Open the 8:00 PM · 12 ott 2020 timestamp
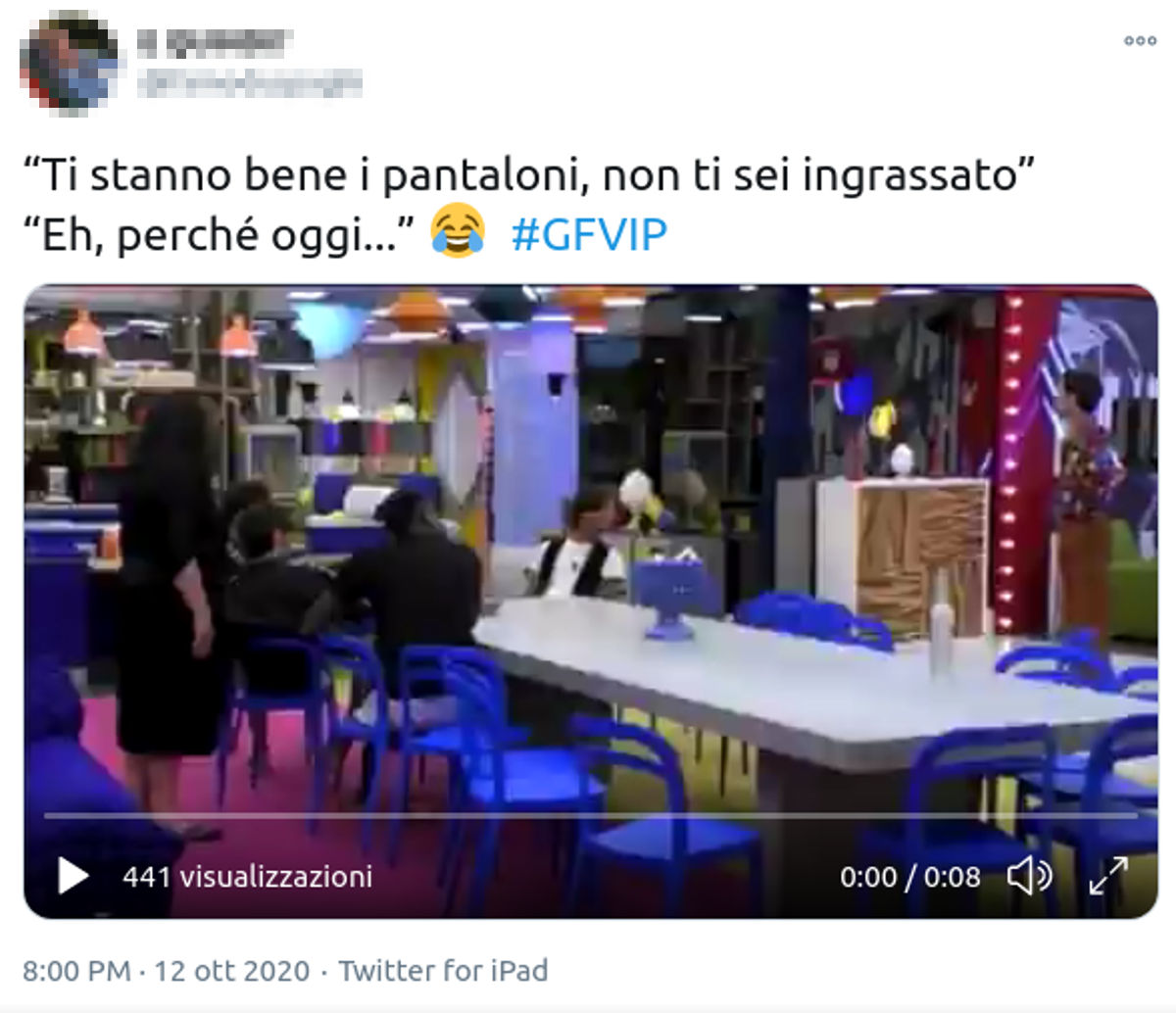The width and height of the screenshot is (1176, 1013). pos(166,971)
